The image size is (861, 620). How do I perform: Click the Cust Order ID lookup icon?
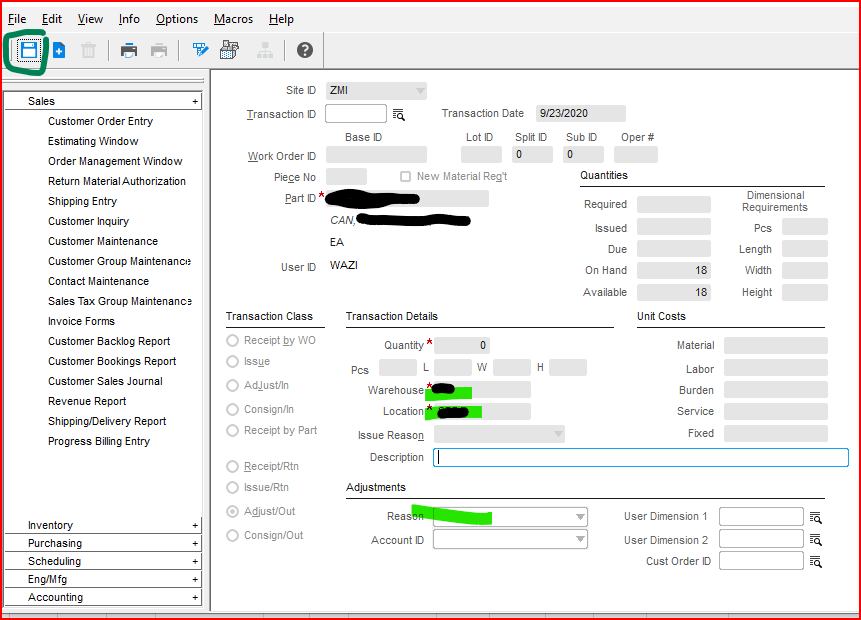pos(816,562)
